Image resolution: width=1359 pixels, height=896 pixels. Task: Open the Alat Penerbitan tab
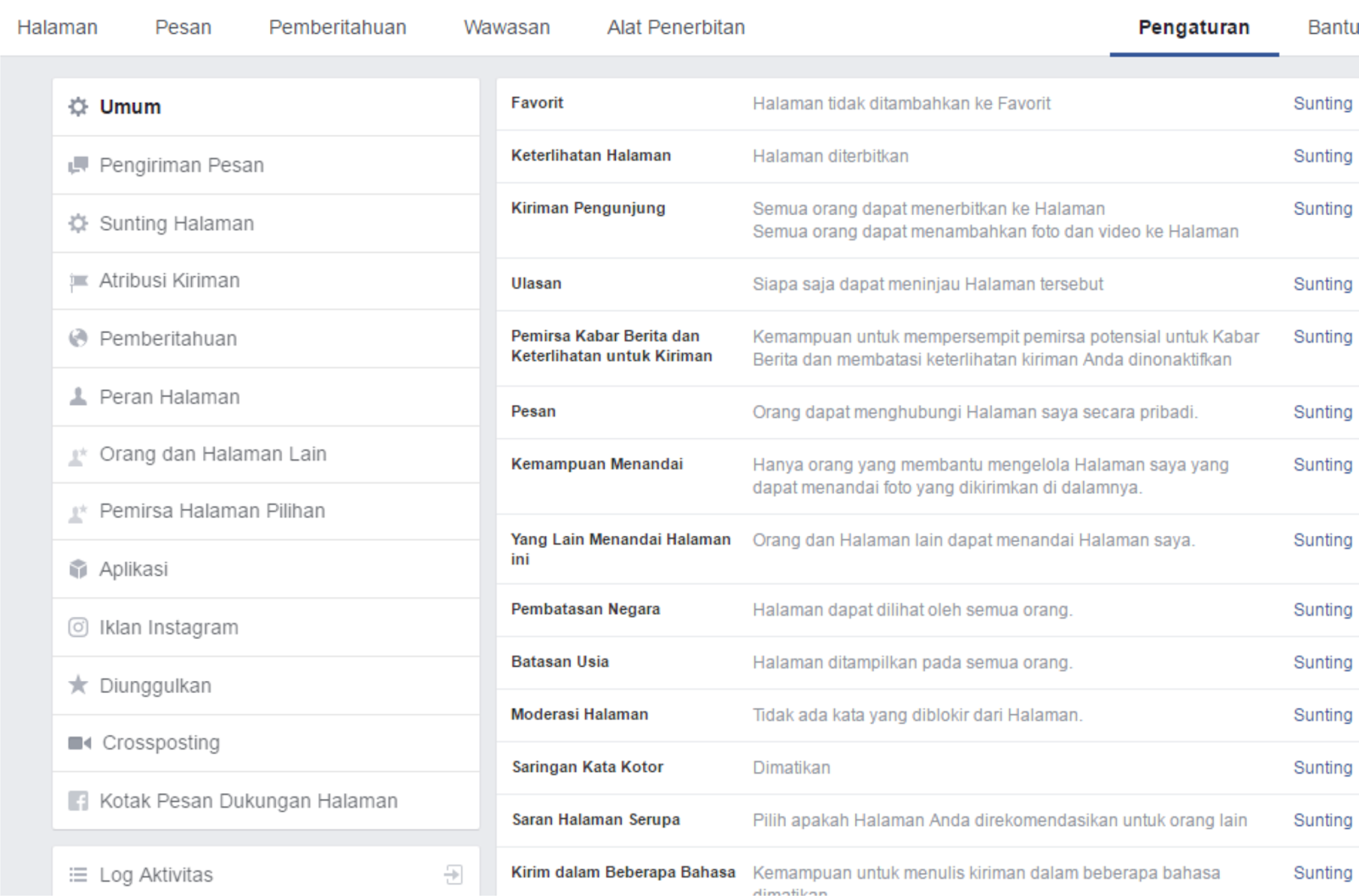[675, 26]
